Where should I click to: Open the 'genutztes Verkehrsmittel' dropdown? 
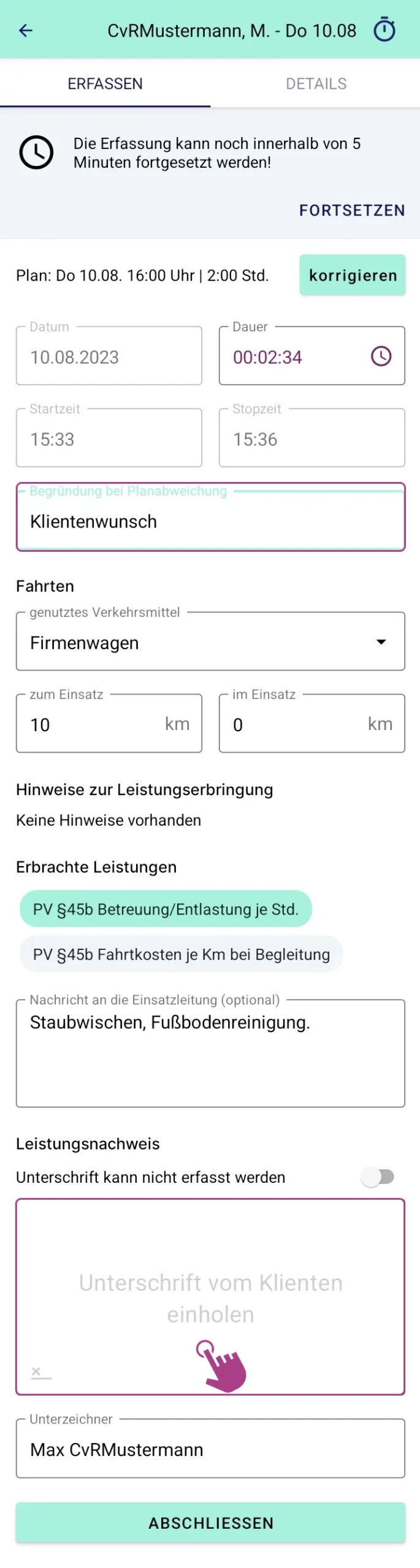click(x=196, y=642)
